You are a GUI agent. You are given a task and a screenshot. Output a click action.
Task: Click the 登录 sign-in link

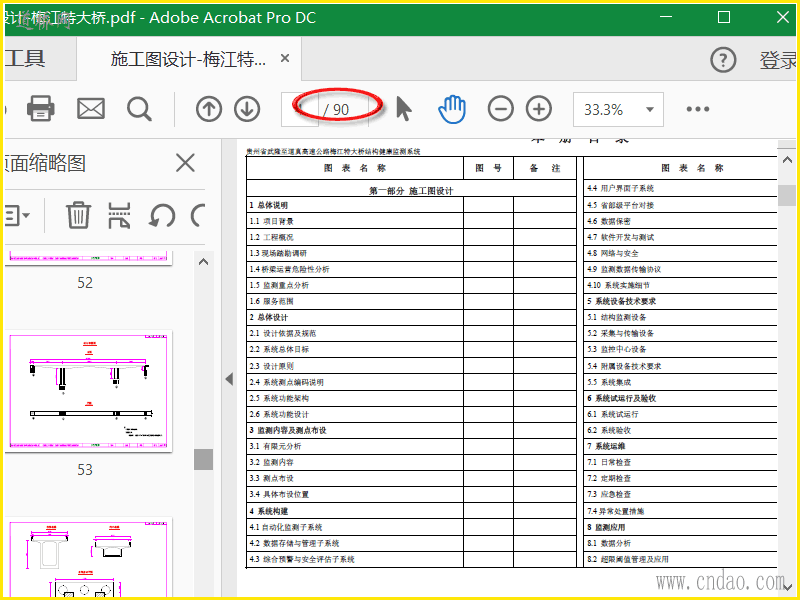[777, 60]
